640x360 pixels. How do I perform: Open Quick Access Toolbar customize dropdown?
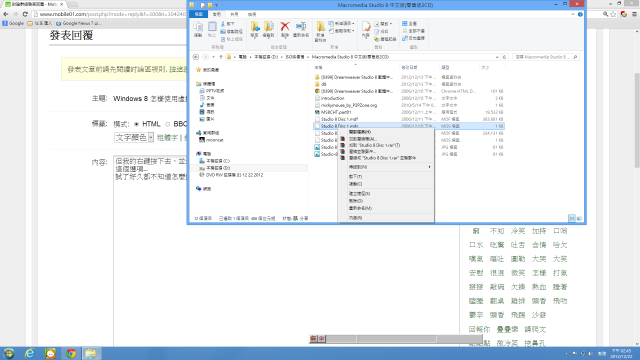click(x=216, y=5)
